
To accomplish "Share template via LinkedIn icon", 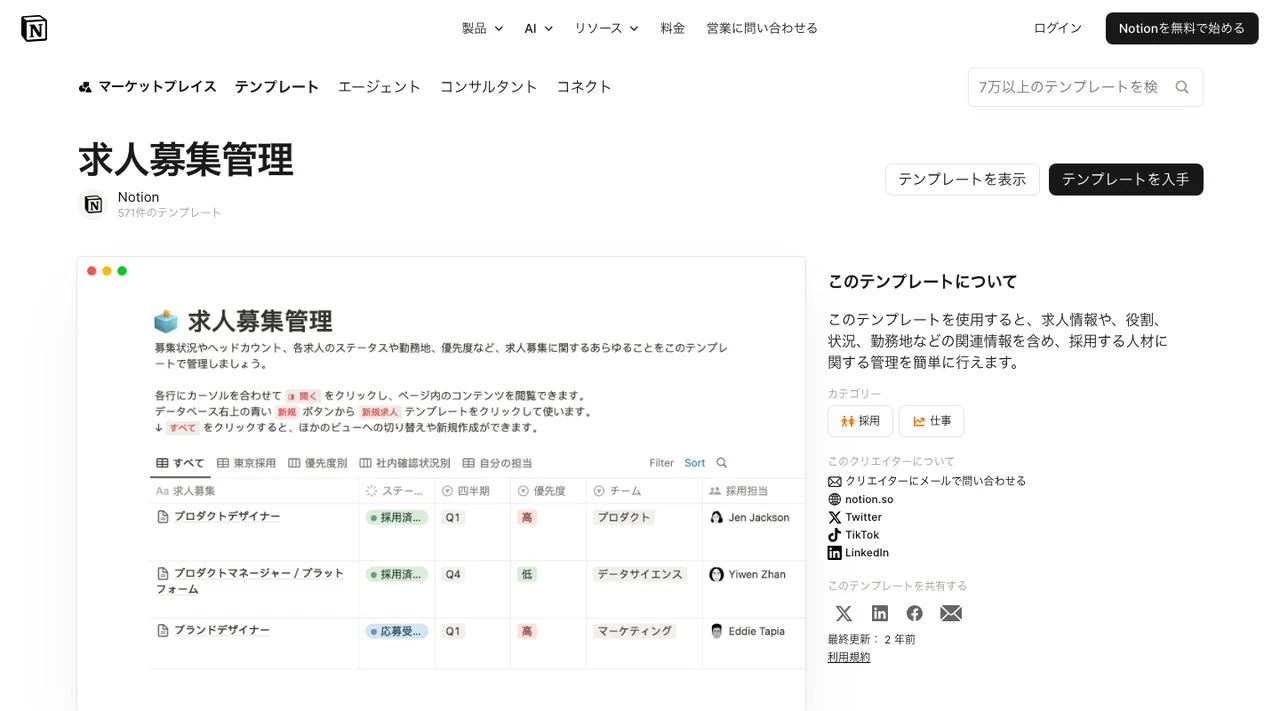I will point(880,613).
